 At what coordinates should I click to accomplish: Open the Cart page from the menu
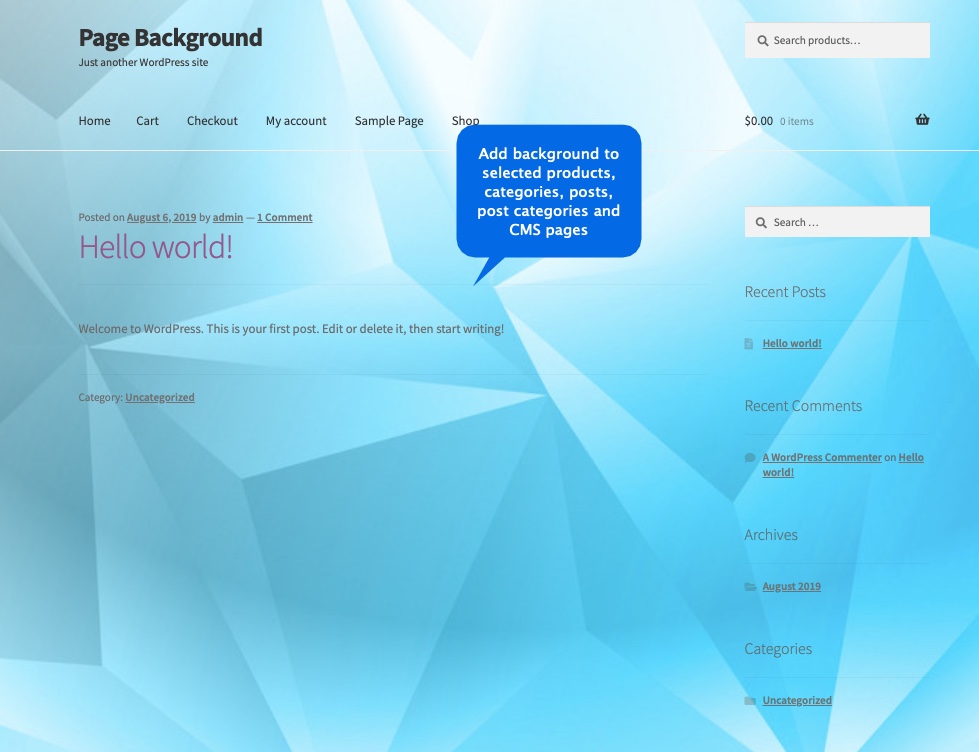pyautogui.click(x=147, y=120)
